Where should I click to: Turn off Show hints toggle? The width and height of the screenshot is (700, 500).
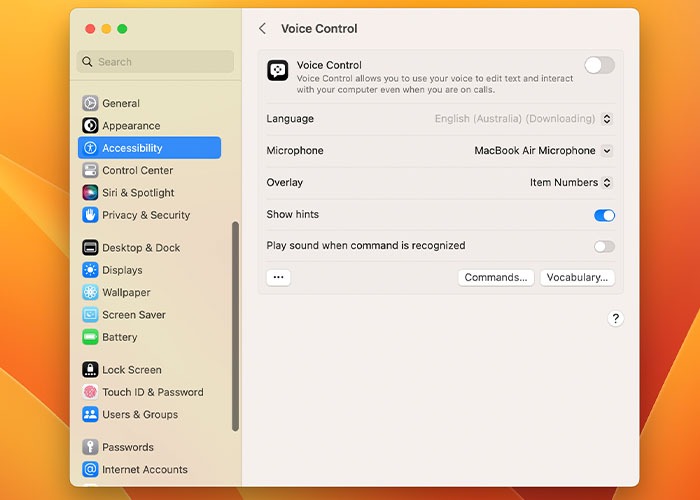pos(604,215)
